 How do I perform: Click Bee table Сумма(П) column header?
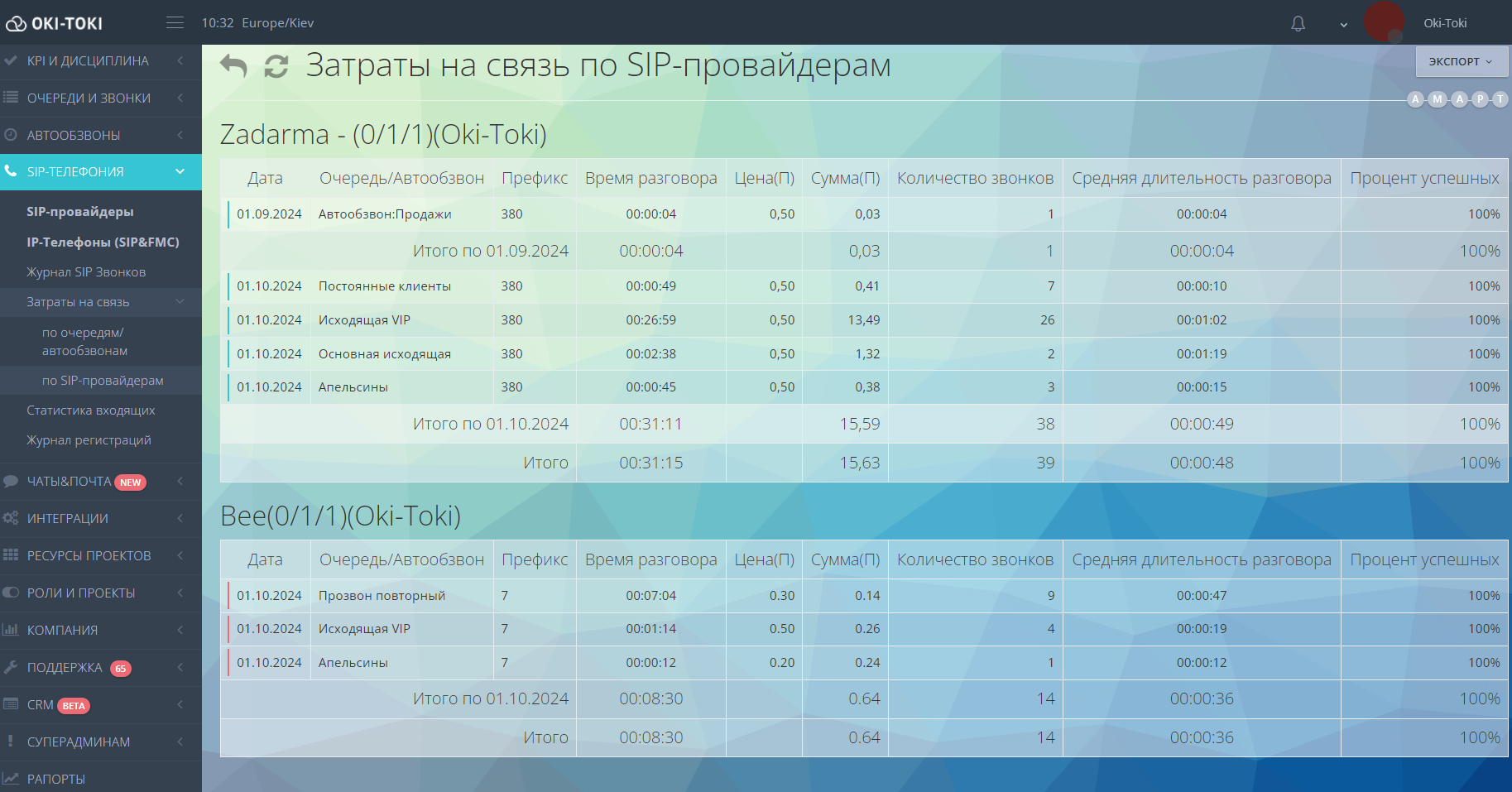click(846, 559)
